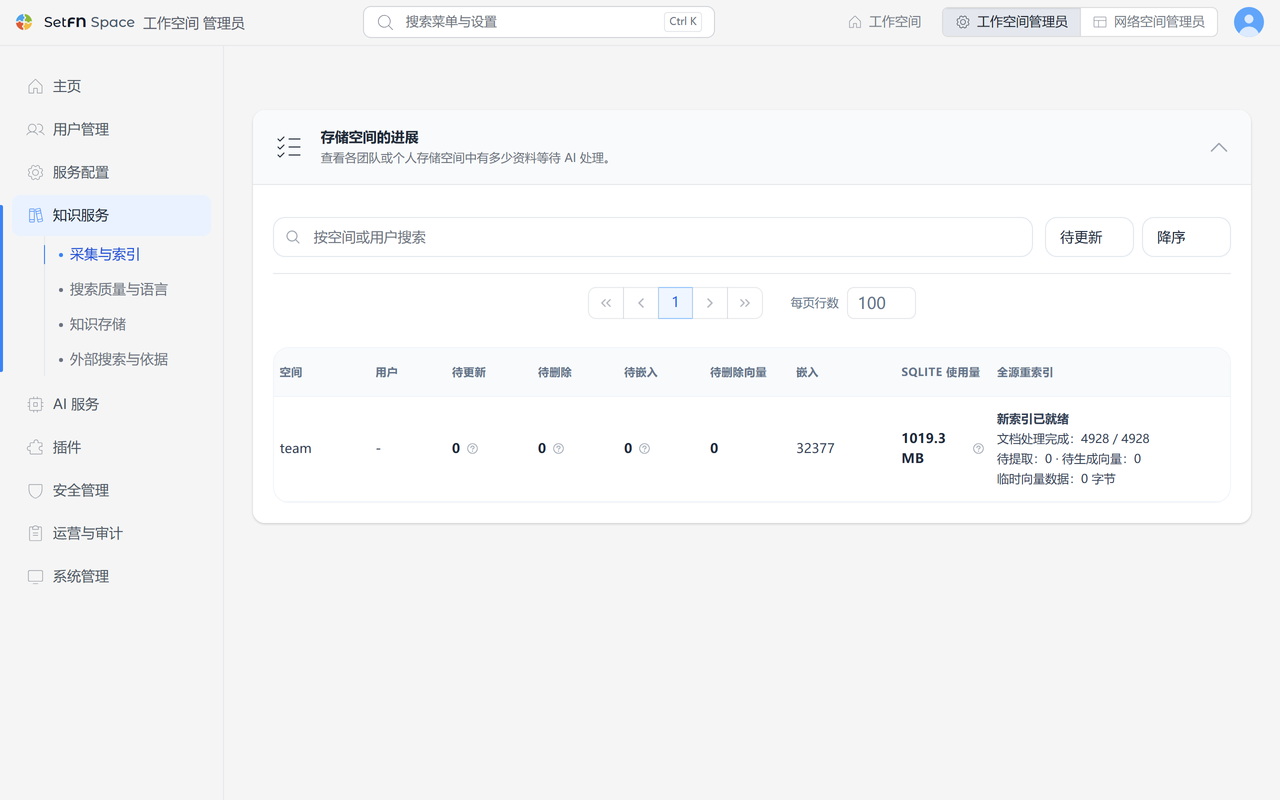Click the 新索引已就绪 status text
This screenshot has width=1280, height=800.
1033,419
